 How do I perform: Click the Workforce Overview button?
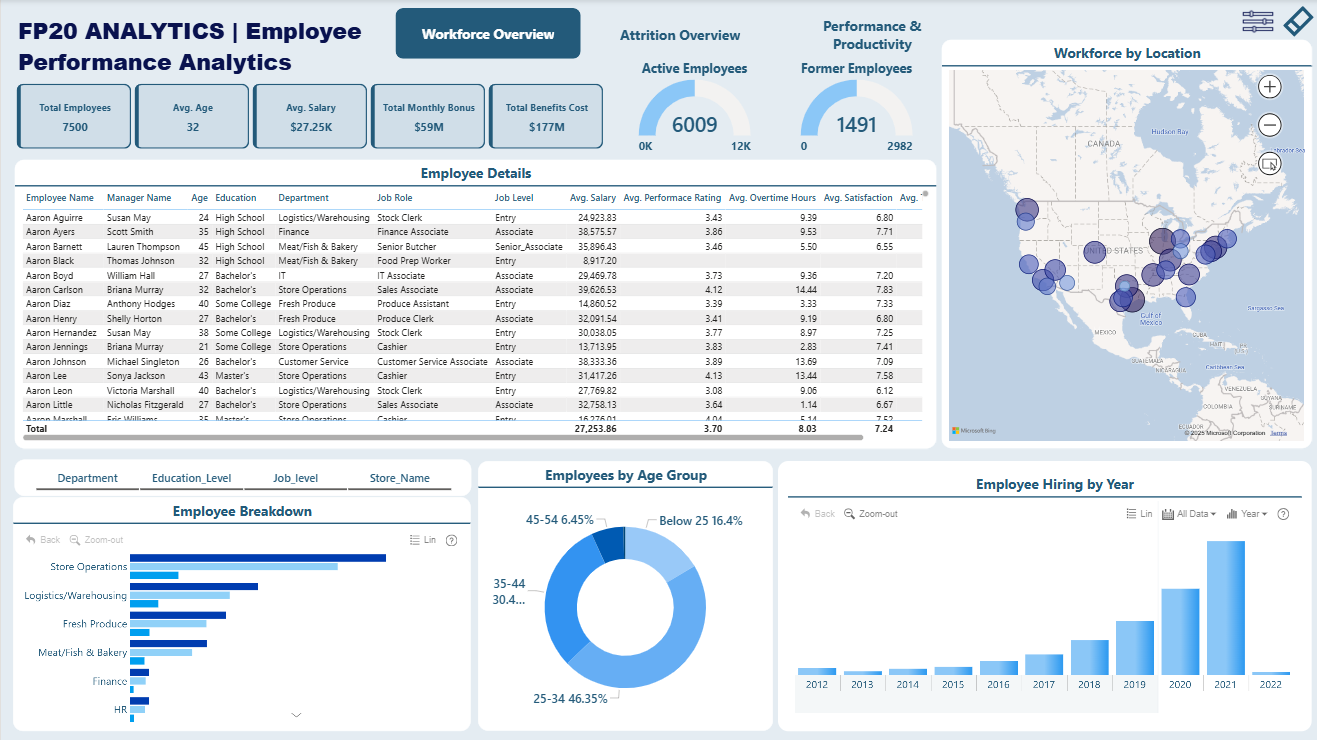488,34
